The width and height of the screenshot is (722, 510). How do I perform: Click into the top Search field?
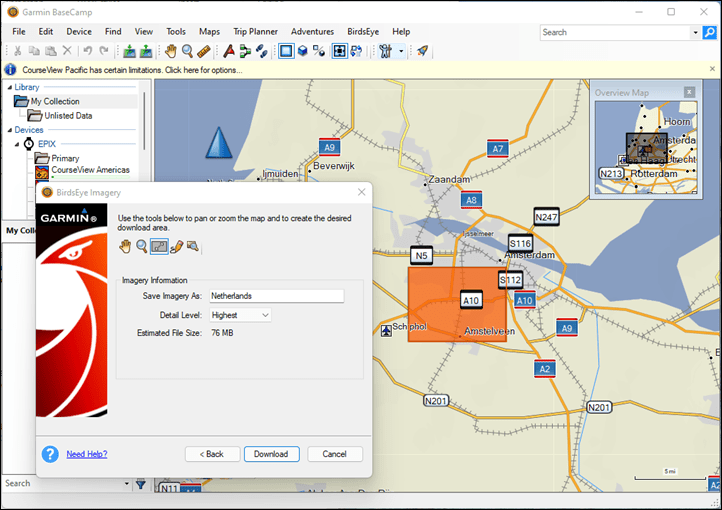(x=616, y=32)
